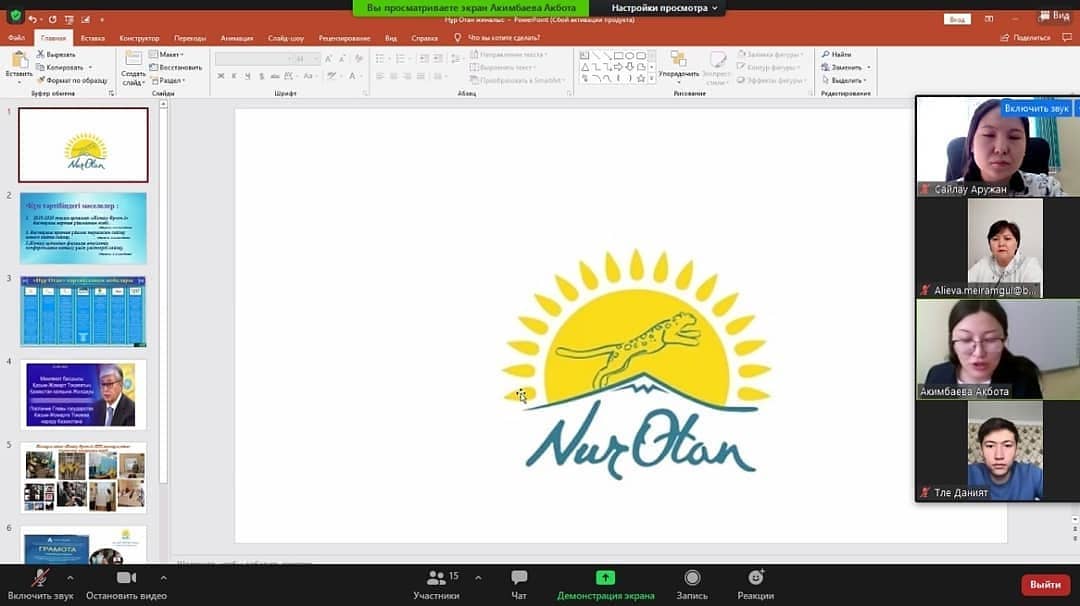Click the Найти search icon in ribbon
This screenshot has height=606, width=1080.
(836, 54)
